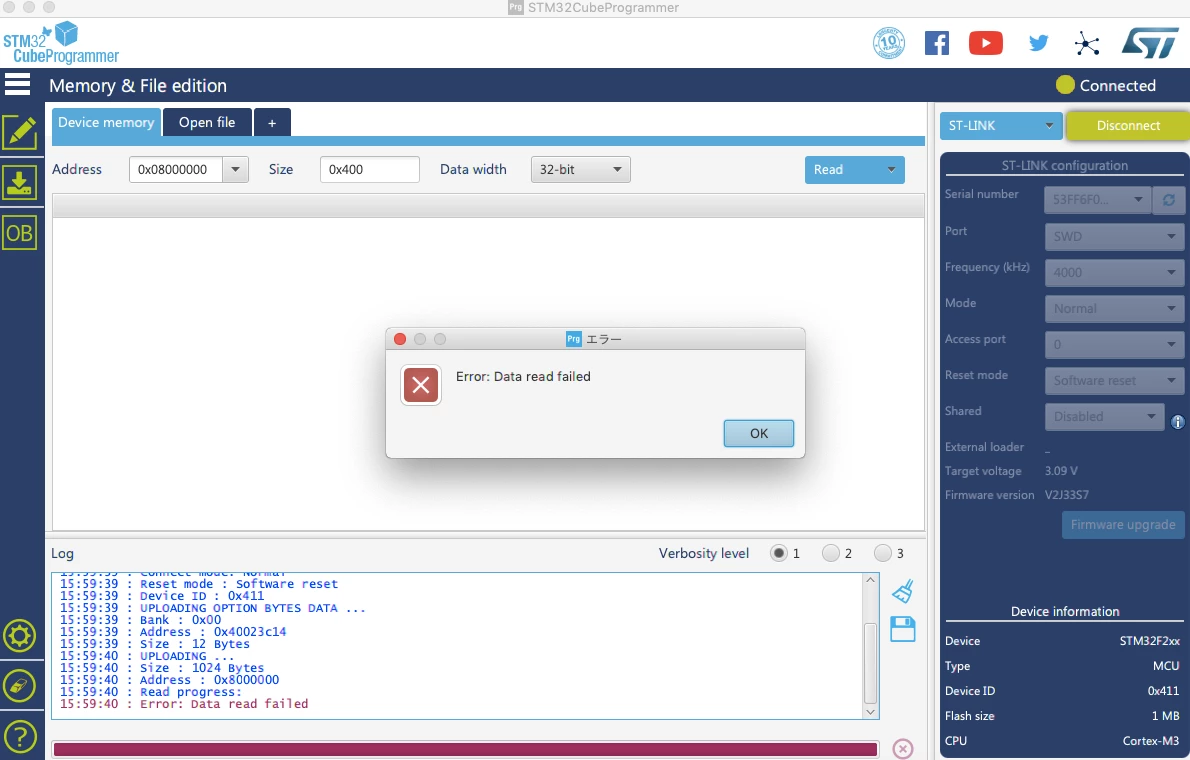Click the red progress bar
The image size is (1190, 760).
pyautogui.click(x=465, y=749)
